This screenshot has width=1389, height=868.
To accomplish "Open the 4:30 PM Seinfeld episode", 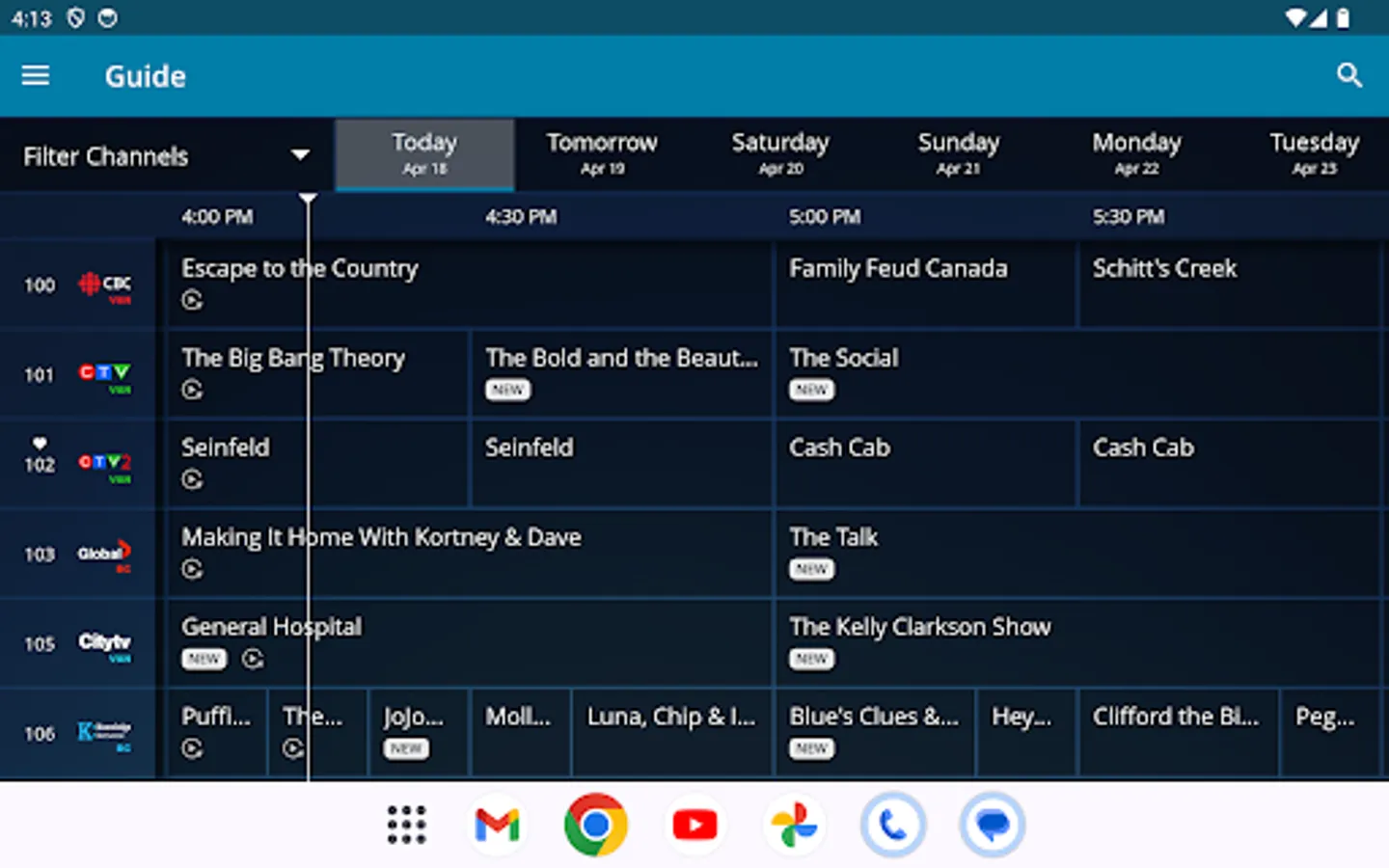I will tap(621, 463).
